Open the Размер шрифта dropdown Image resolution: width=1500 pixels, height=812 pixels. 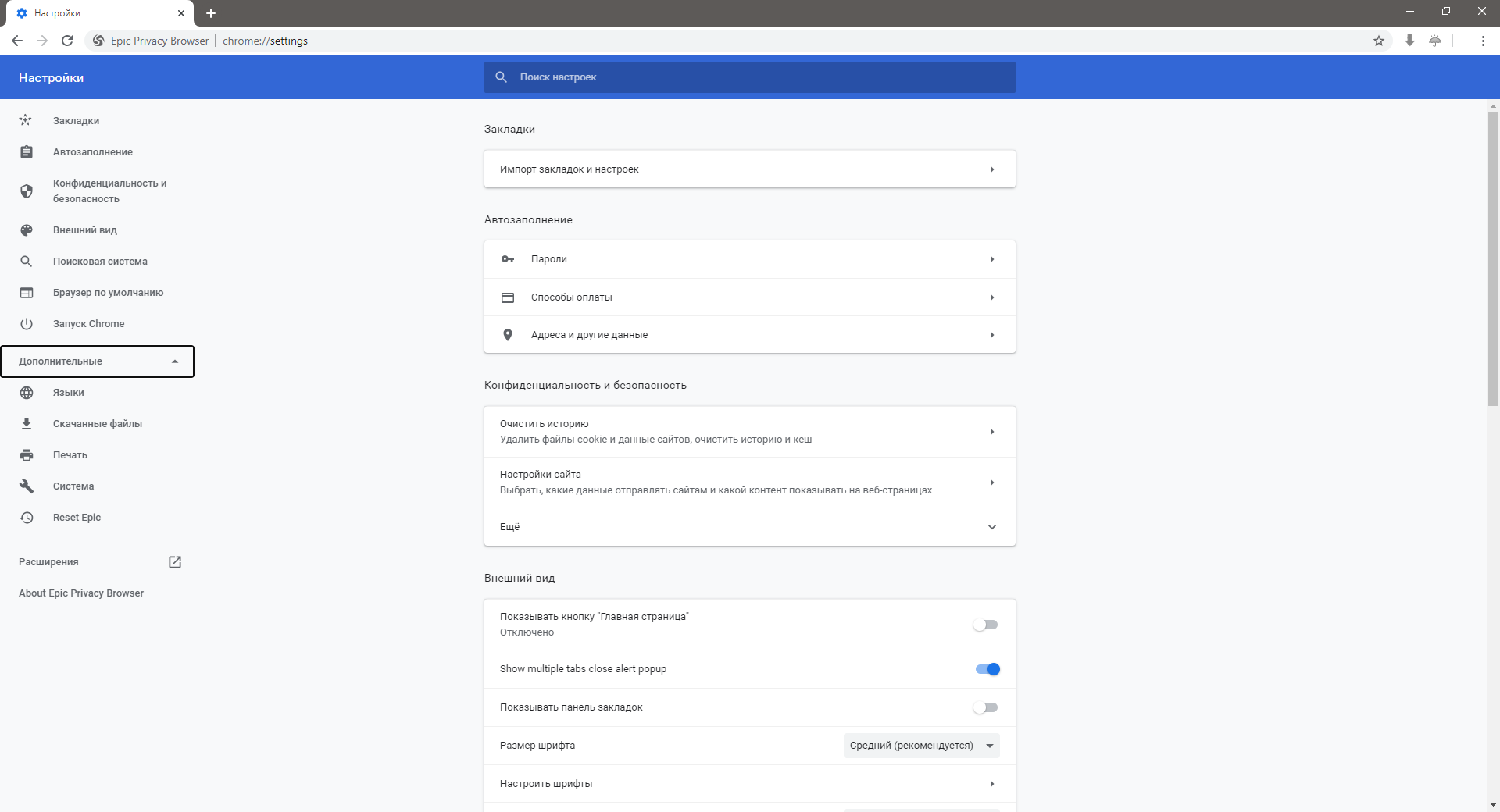click(x=921, y=746)
